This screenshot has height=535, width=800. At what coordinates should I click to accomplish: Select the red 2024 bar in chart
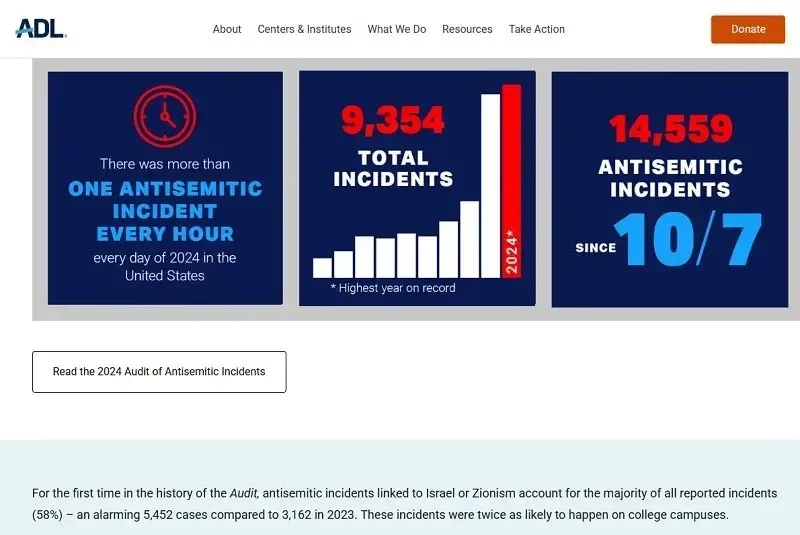[x=511, y=180]
